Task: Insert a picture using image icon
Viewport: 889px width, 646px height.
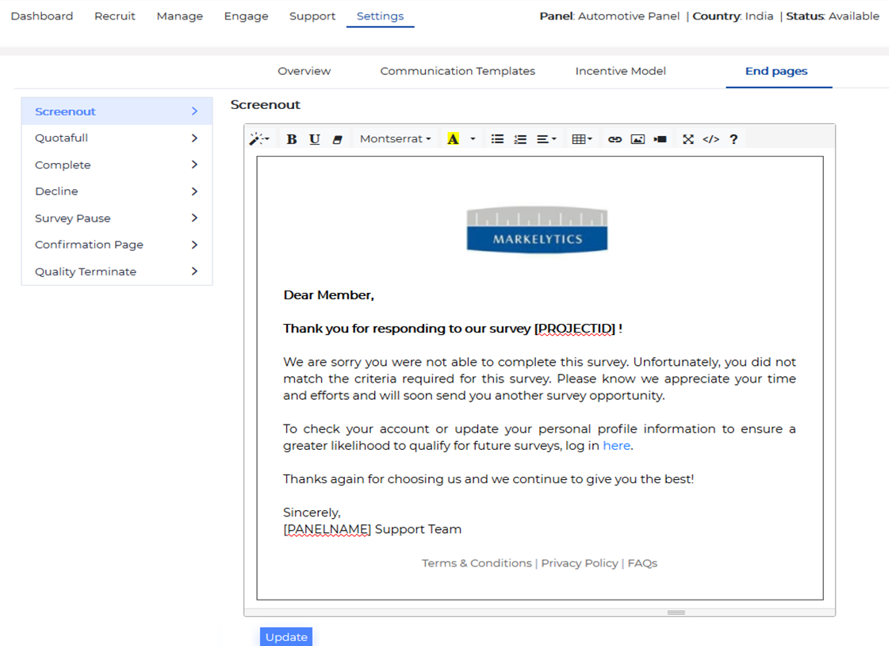Action: point(638,140)
